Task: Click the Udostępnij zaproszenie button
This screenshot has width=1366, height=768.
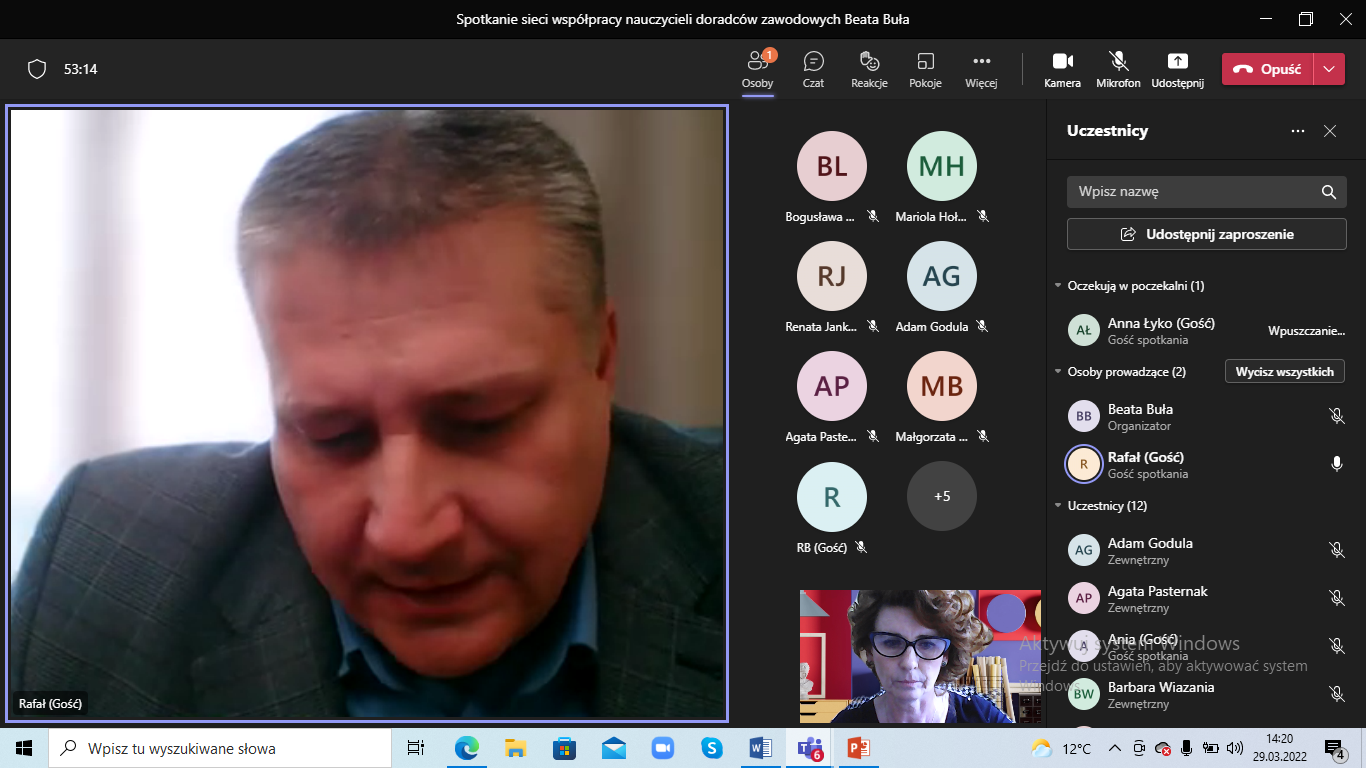Action: point(1206,234)
